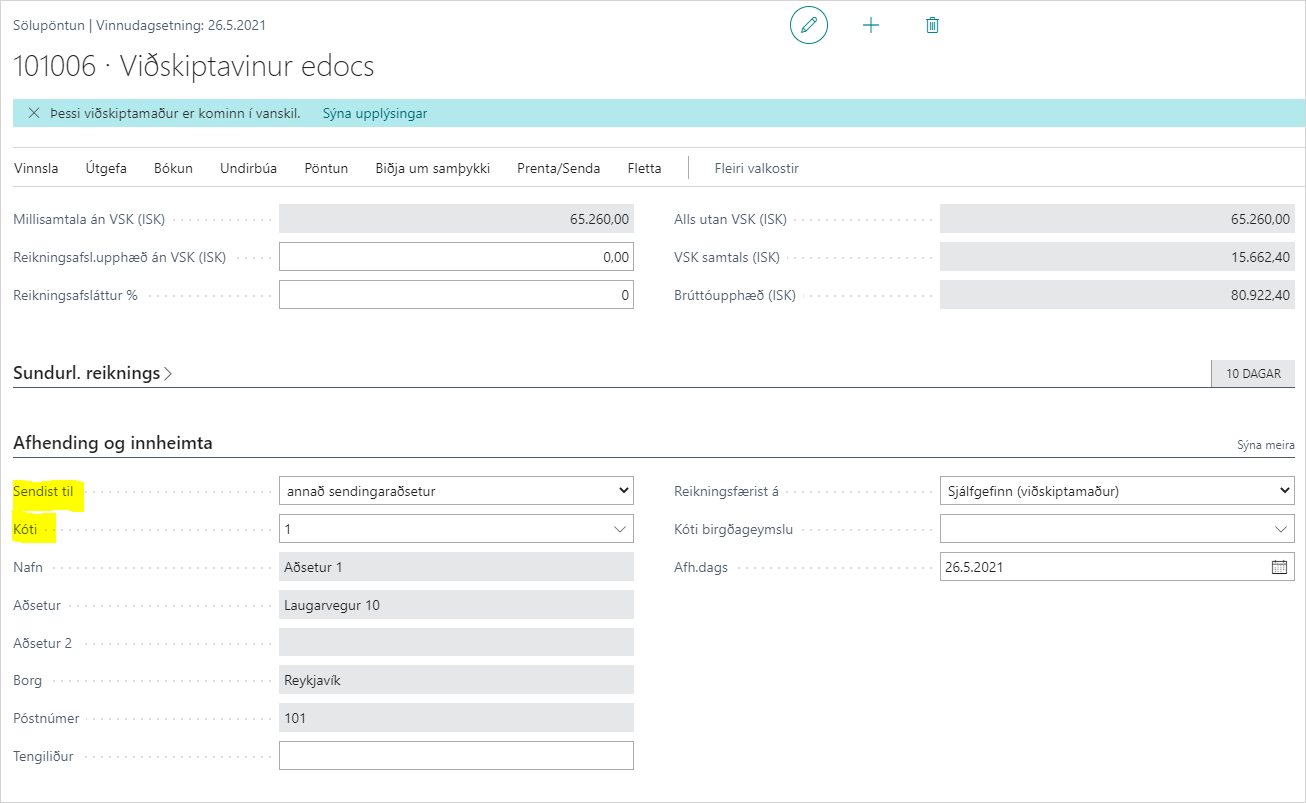This screenshot has width=1306, height=803.
Task: Open the Biðja um samþykki menu
Action: click(x=432, y=168)
